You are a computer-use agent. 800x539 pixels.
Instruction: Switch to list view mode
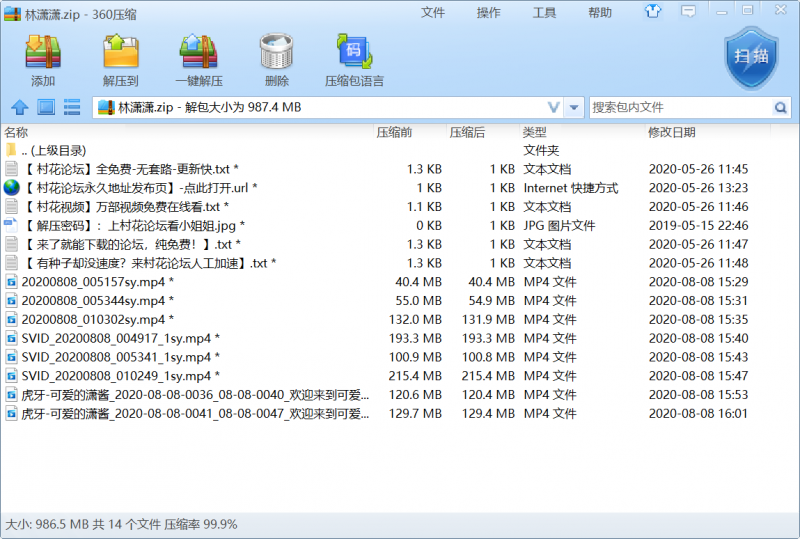[x=72, y=107]
